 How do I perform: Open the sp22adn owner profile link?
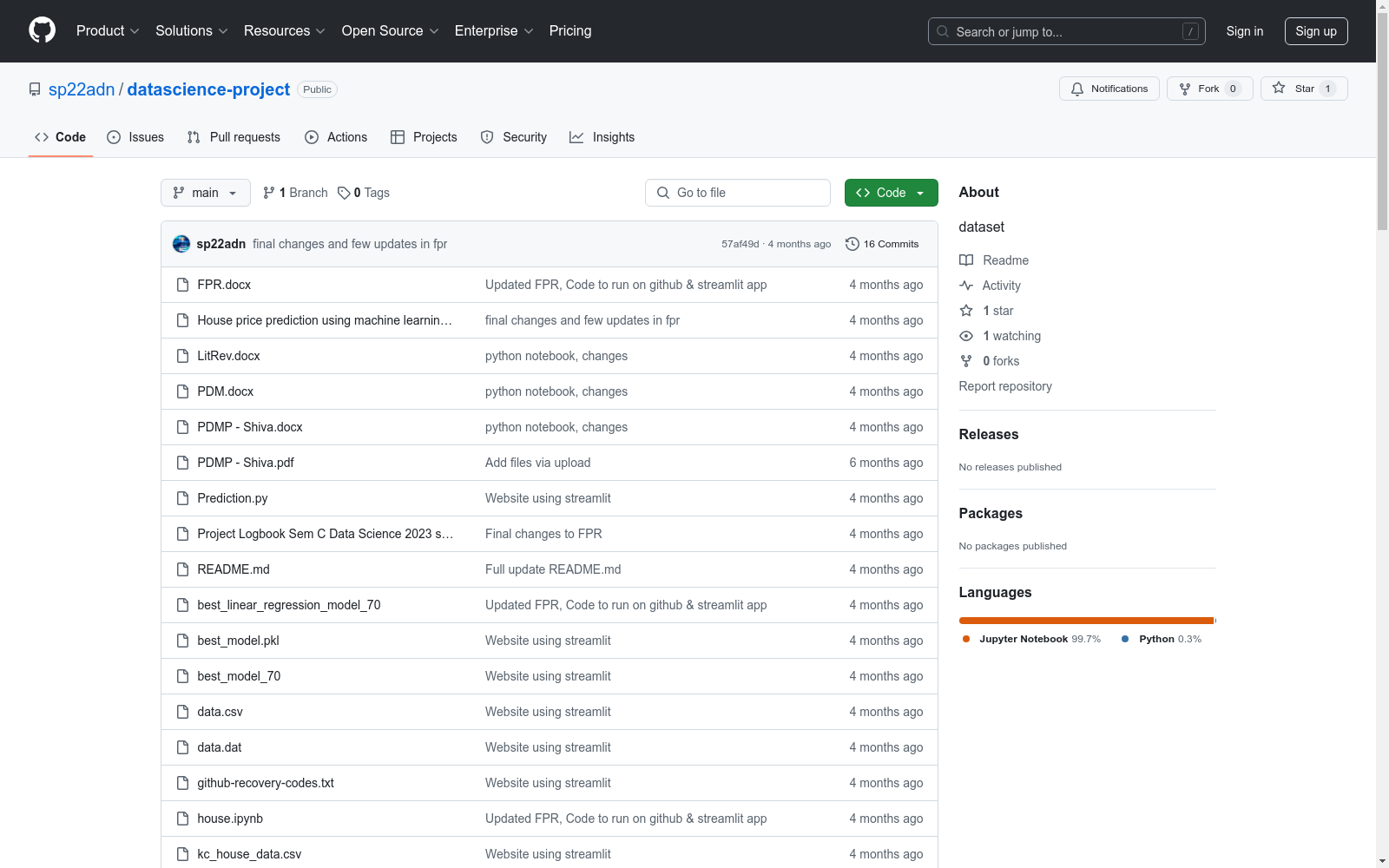point(82,89)
